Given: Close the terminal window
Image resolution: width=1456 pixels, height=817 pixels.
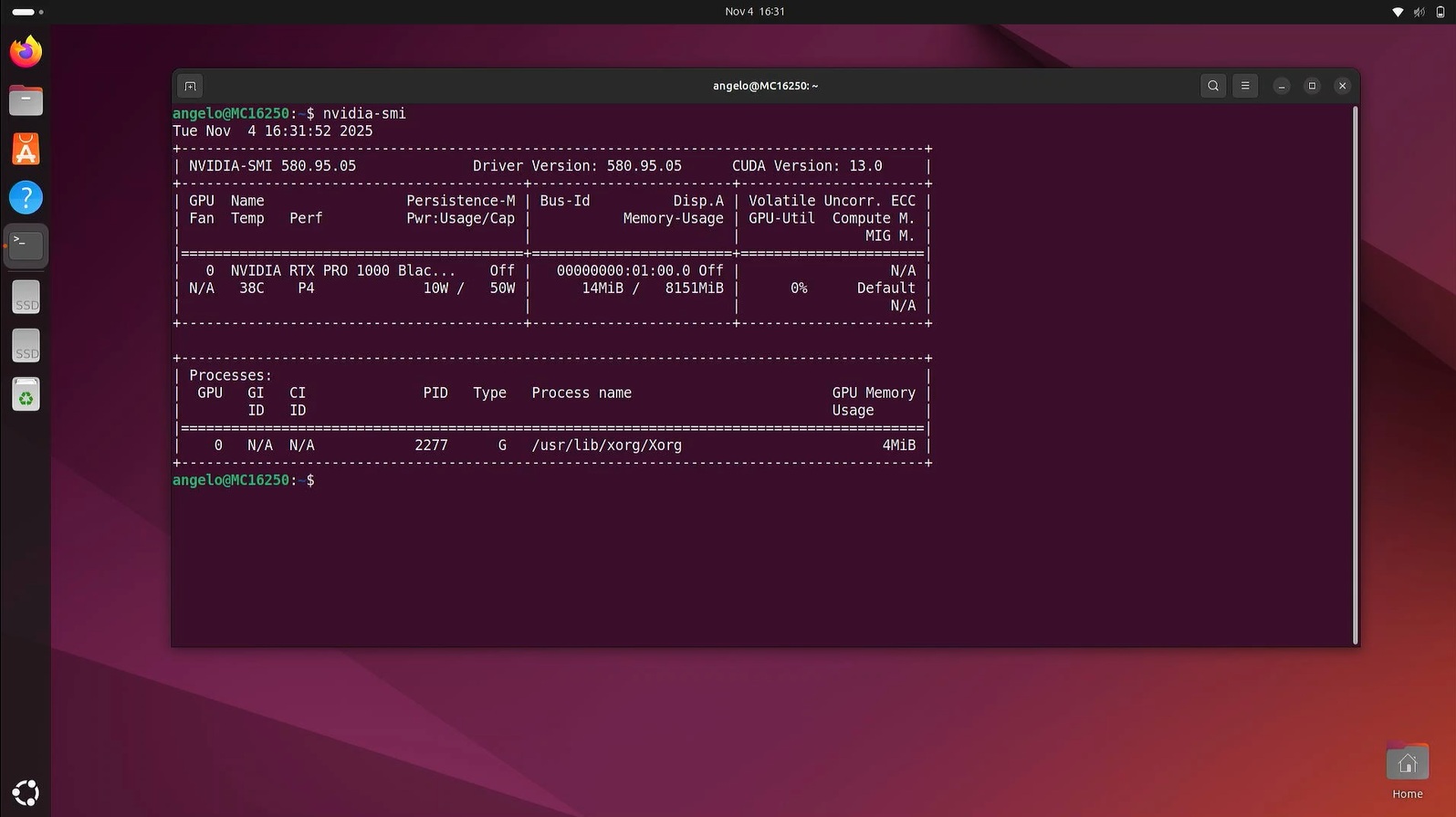Looking at the screenshot, I should pyautogui.click(x=1342, y=86).
